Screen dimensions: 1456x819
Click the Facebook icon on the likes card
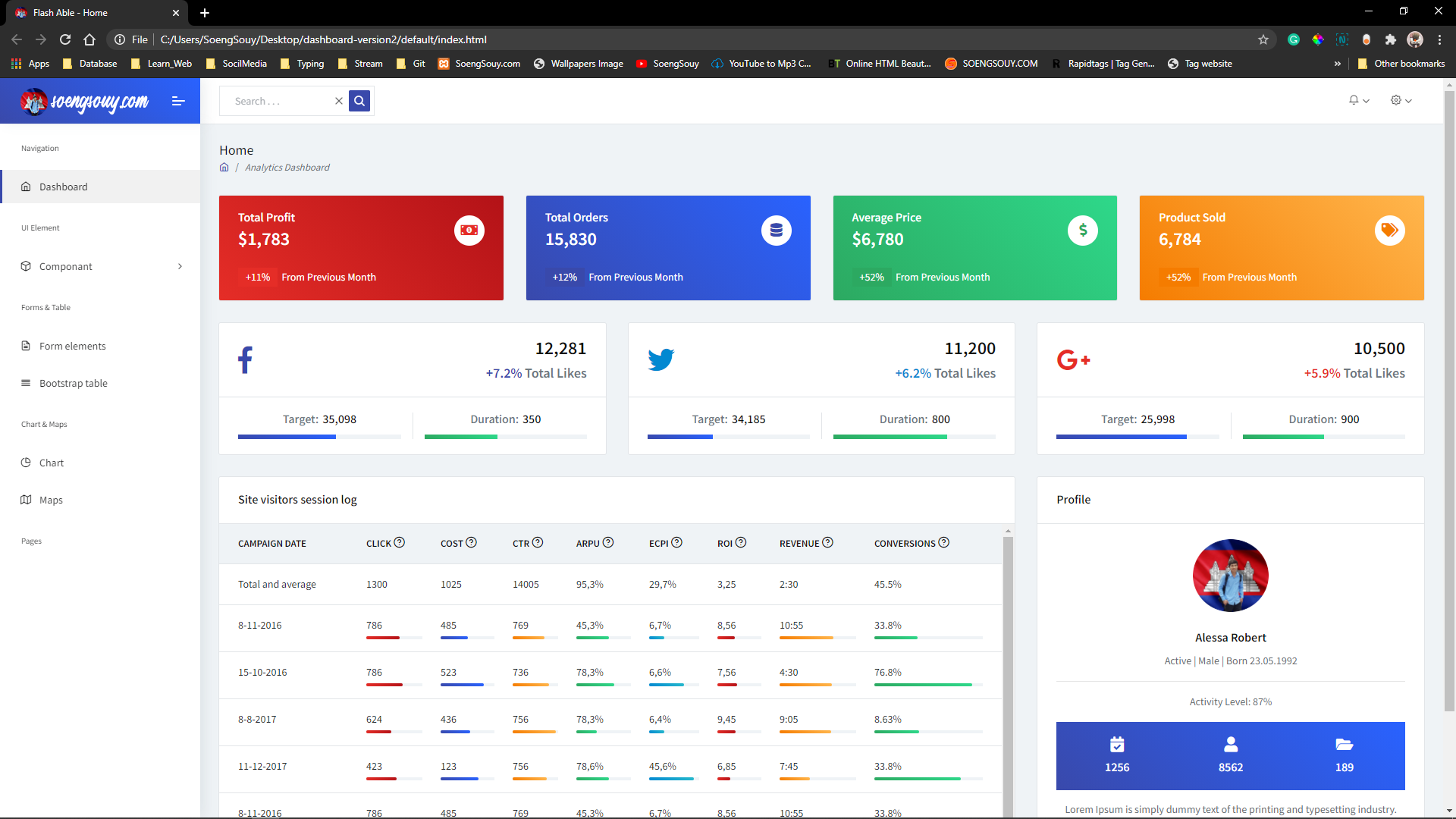coord(245,359)
